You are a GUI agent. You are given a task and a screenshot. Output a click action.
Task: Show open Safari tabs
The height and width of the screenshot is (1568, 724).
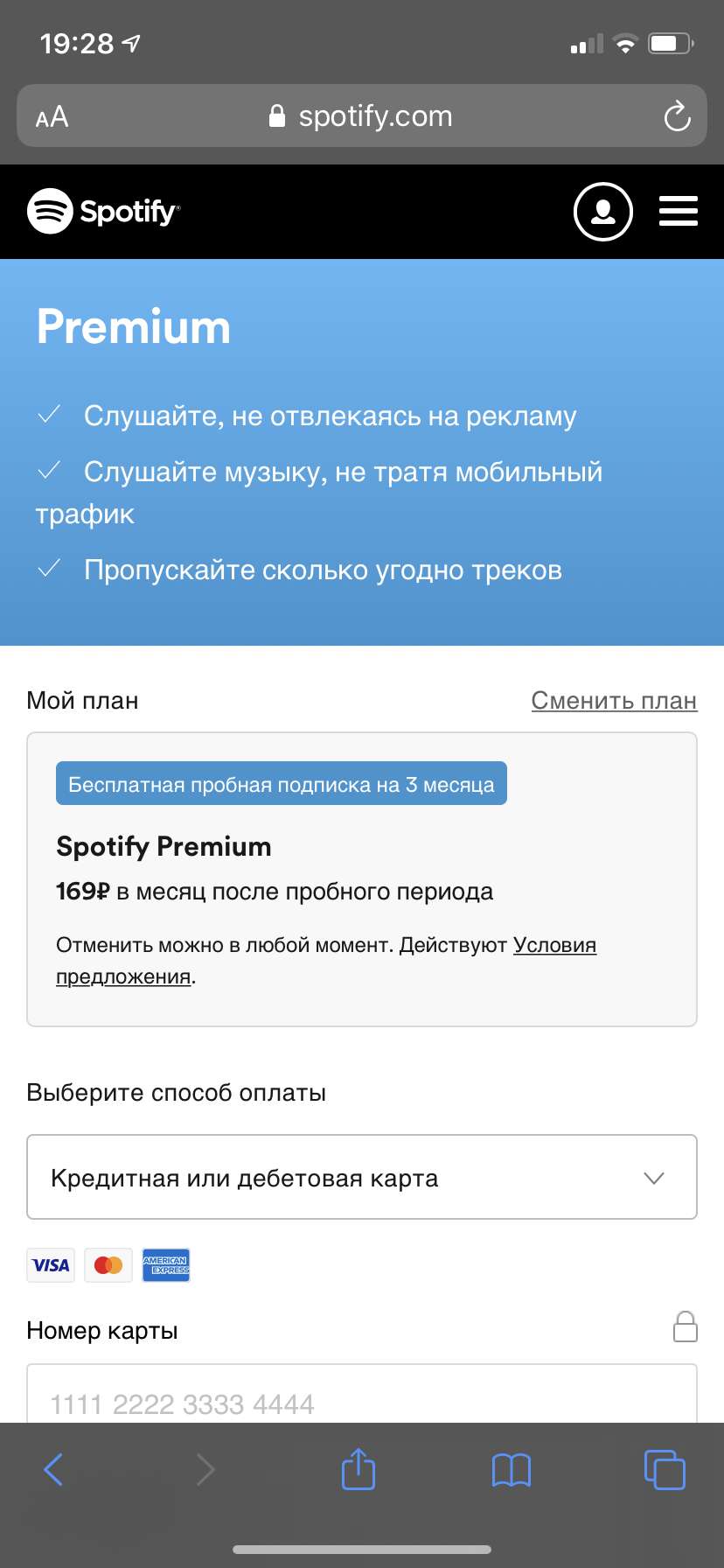665,1469
